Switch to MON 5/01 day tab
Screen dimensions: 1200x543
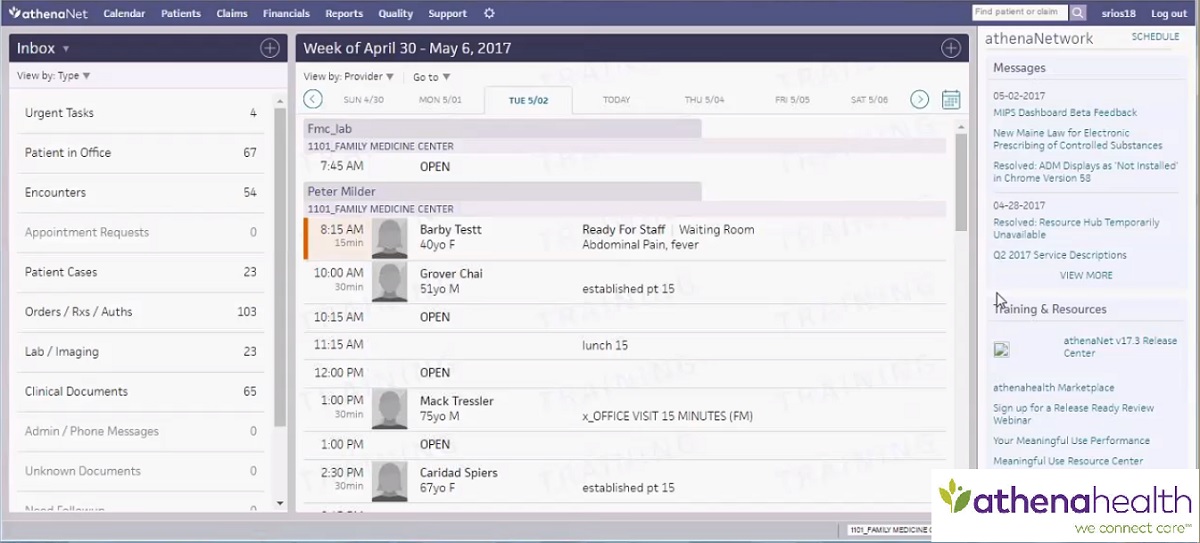440,100
